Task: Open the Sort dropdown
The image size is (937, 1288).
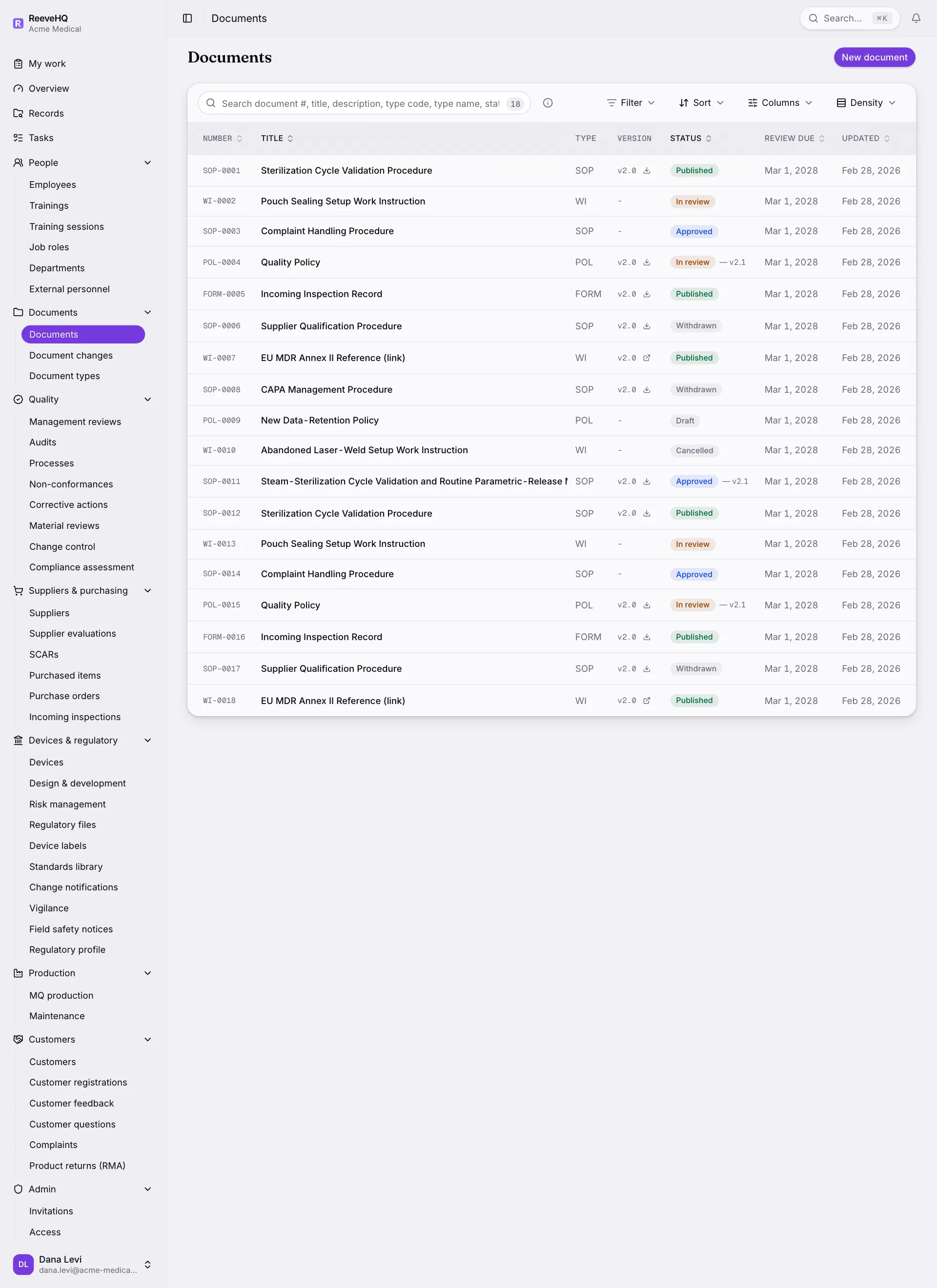Action: [701, 103]
